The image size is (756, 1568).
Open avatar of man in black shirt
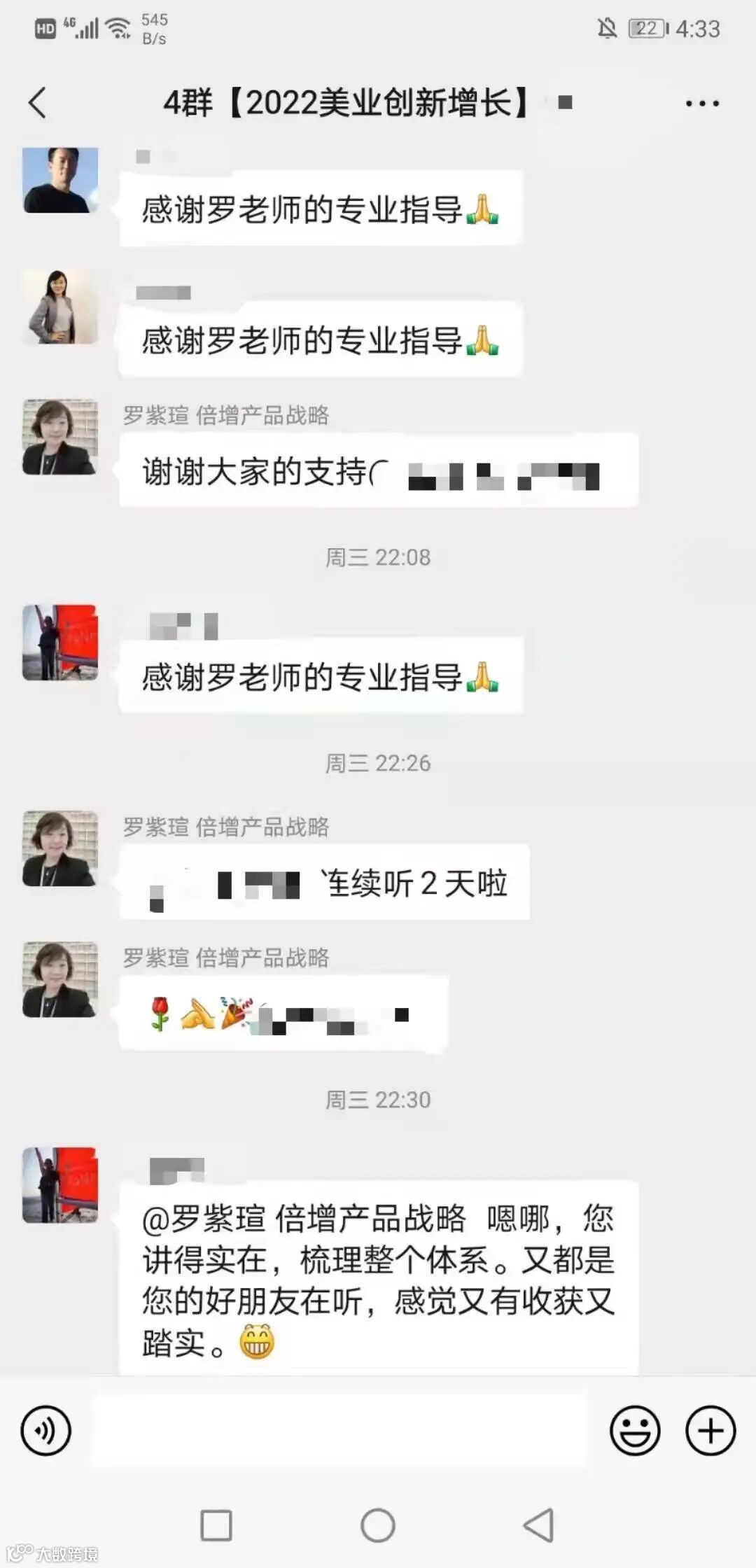click(60, 180)
